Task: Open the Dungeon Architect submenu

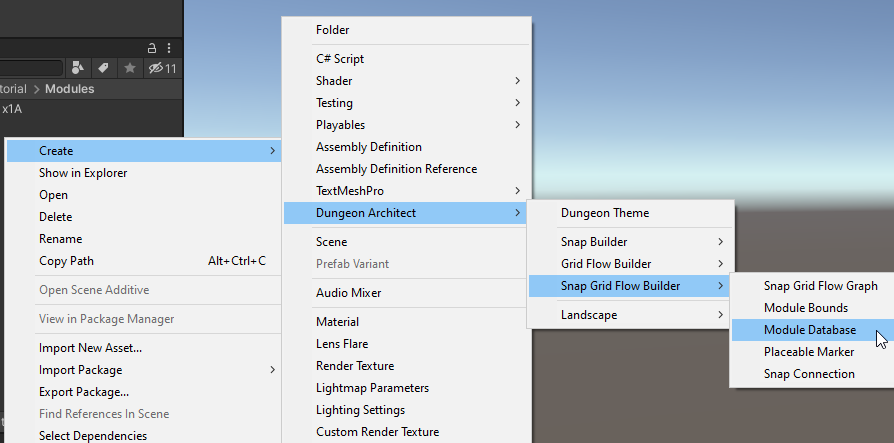Action: (x=407, y=213)
